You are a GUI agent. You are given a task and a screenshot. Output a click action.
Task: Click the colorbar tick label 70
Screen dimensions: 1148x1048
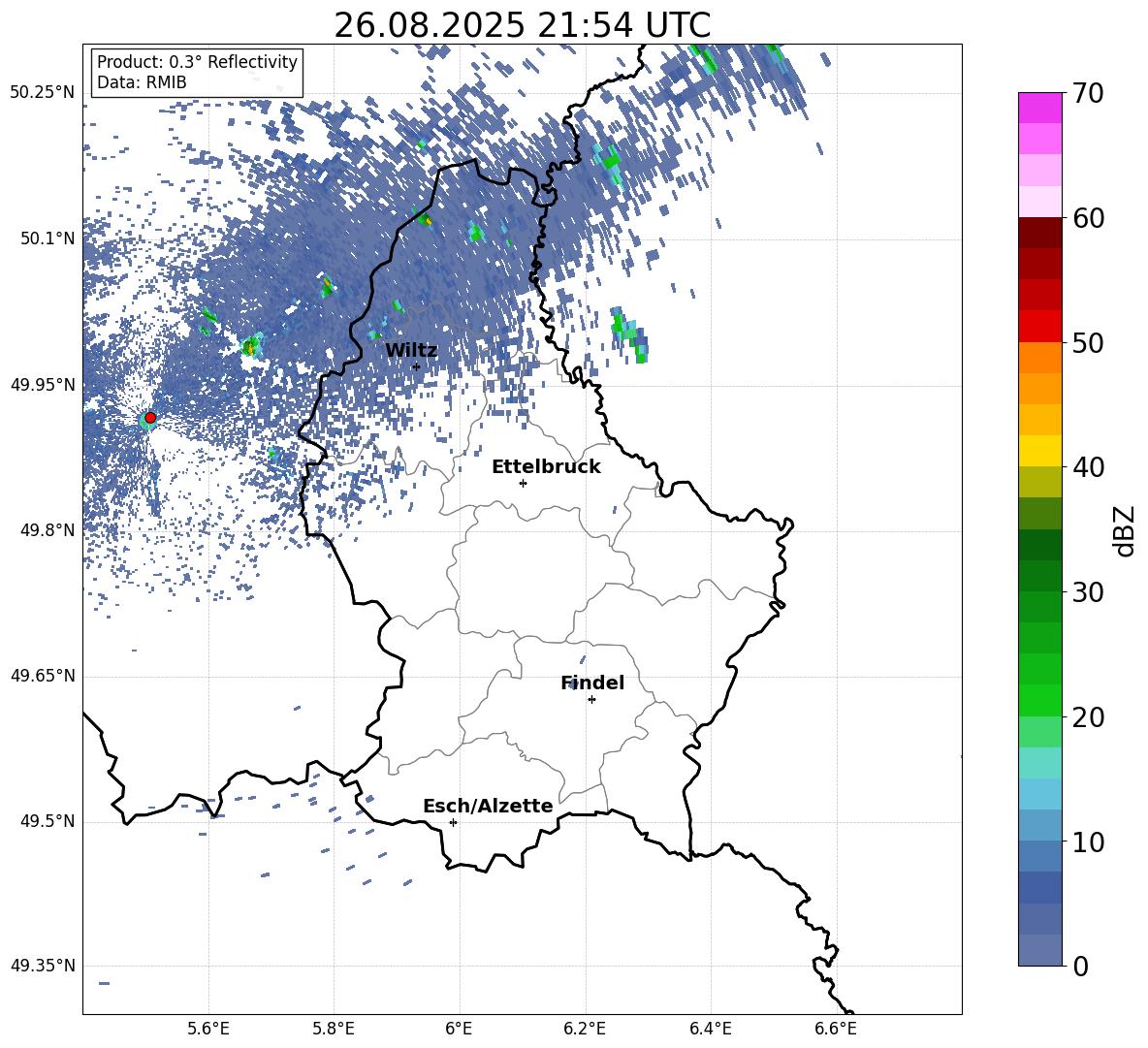click(x=1088, y=93)
